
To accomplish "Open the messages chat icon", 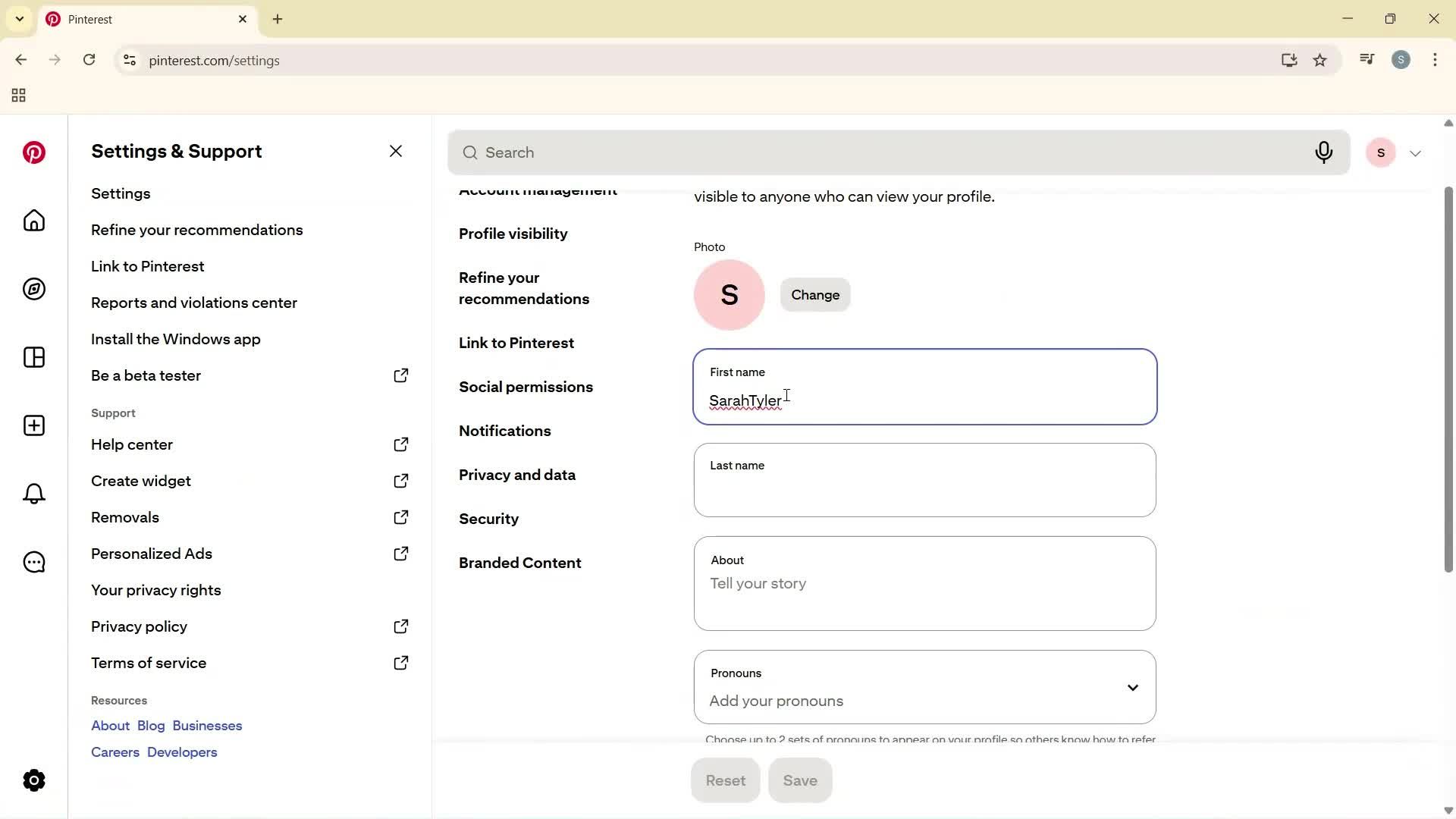I will click(33, 562).
